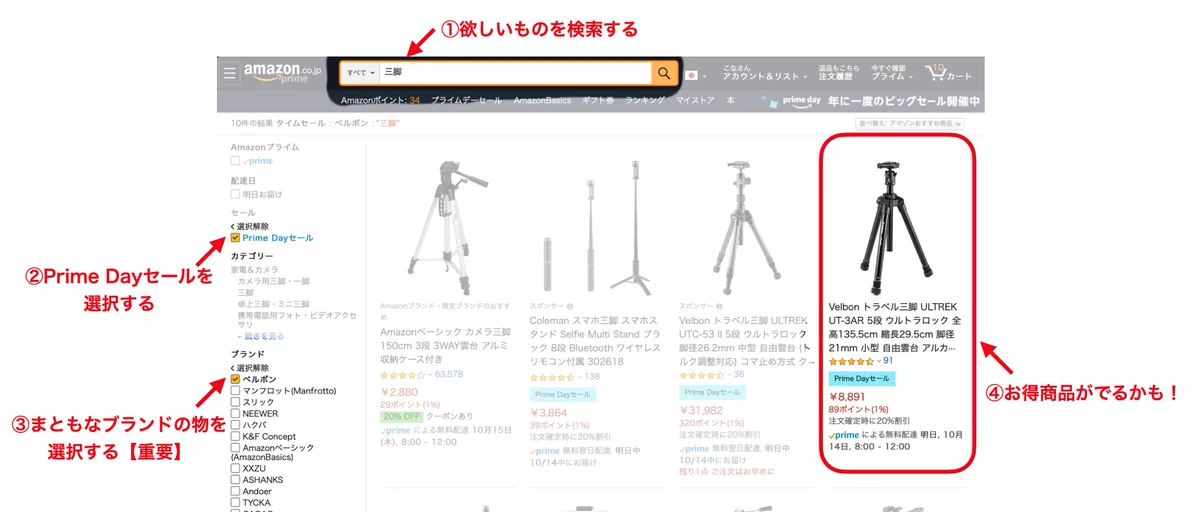Open Amazonポイント: 34 link
The height and width of the screenshot is (512, 1200).
380,101
